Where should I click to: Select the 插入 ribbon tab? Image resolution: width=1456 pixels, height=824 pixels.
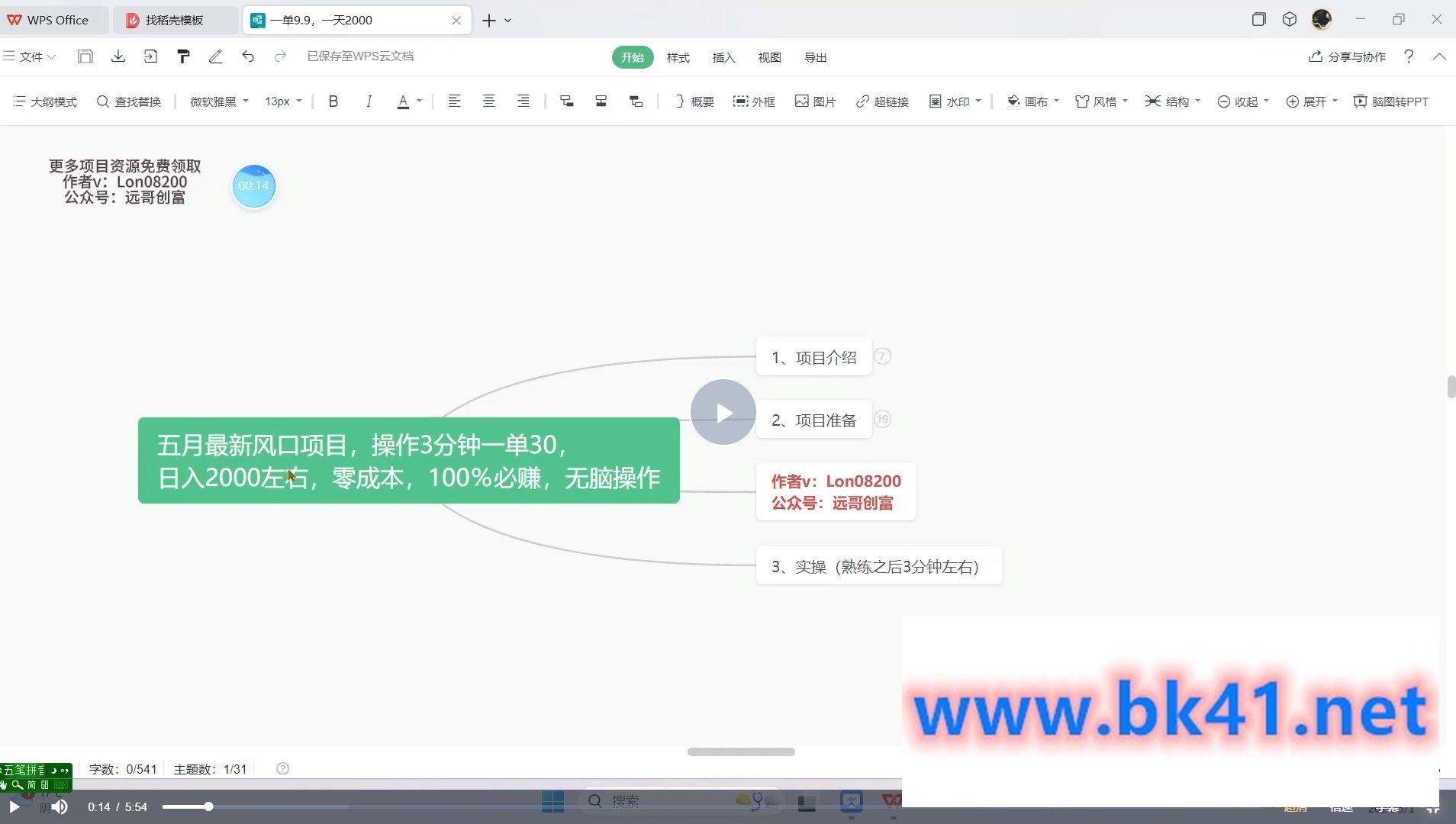[x=723, y=57]
